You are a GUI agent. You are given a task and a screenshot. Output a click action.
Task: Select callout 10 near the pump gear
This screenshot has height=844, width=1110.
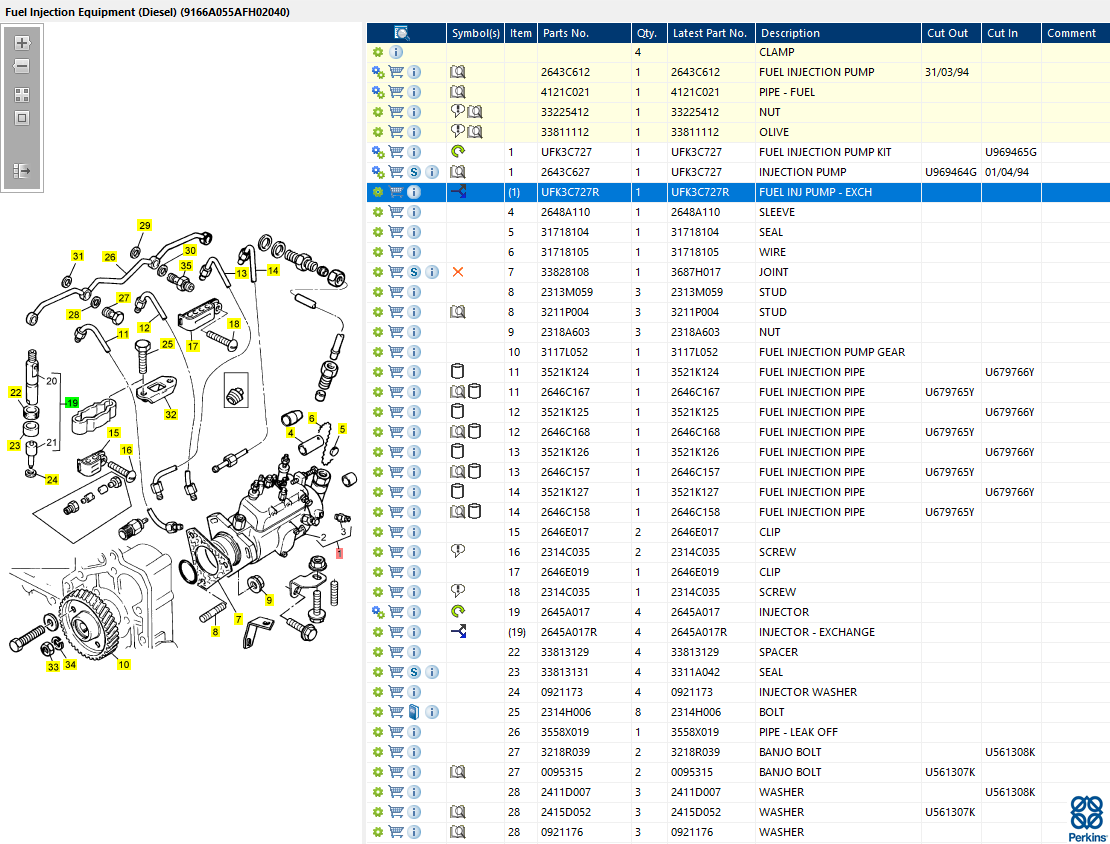click(124, 664)
